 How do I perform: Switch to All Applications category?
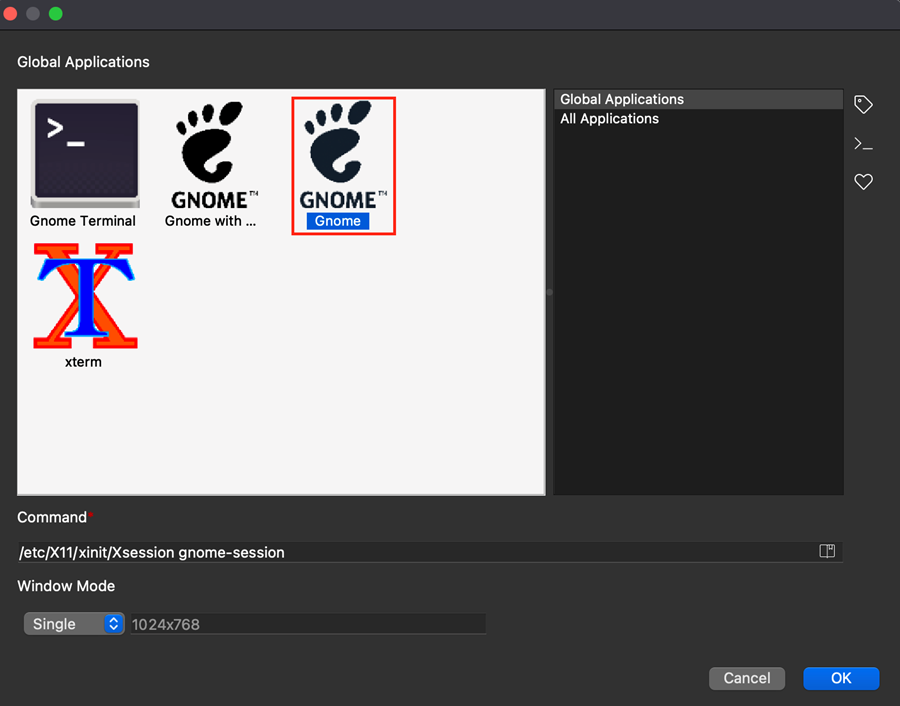click(x=609, y=118)
